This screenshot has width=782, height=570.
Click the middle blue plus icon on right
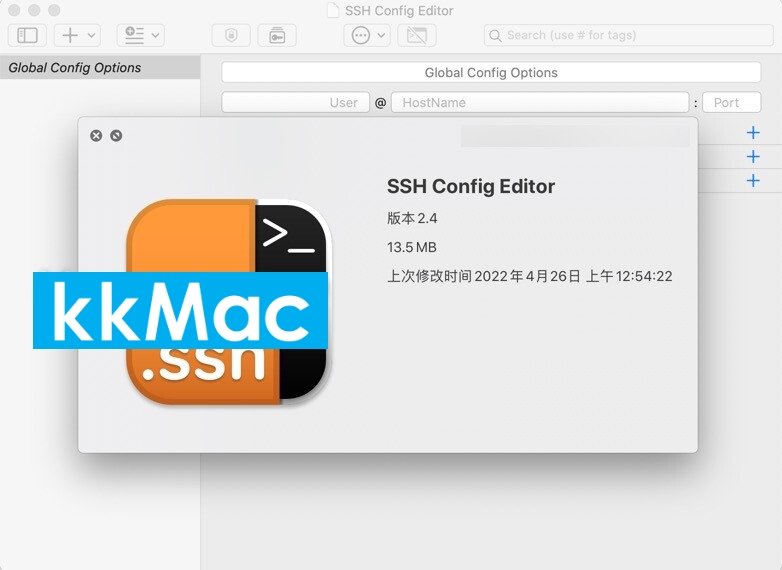[753, 157]
